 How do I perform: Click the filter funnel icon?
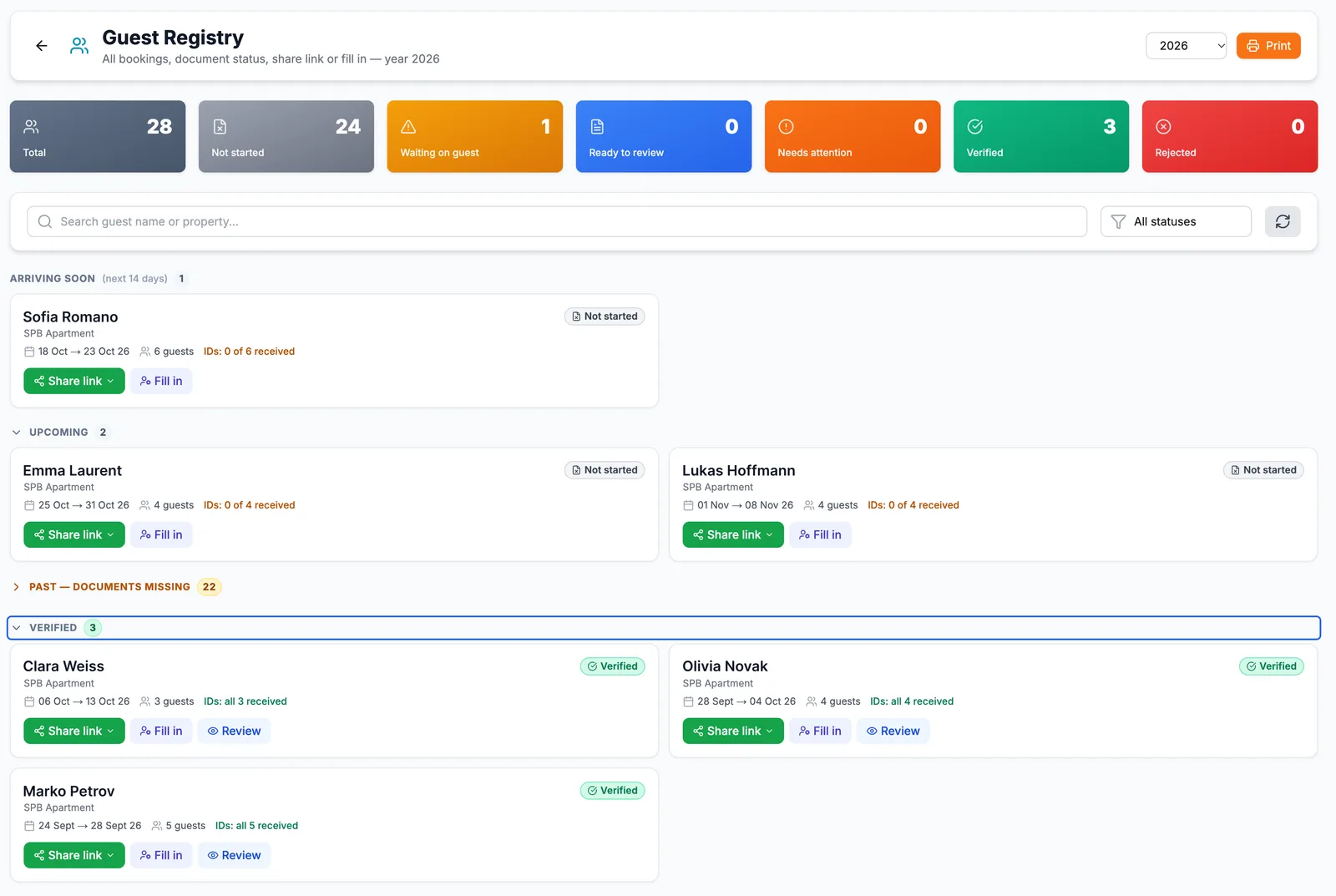[1118, 221]
